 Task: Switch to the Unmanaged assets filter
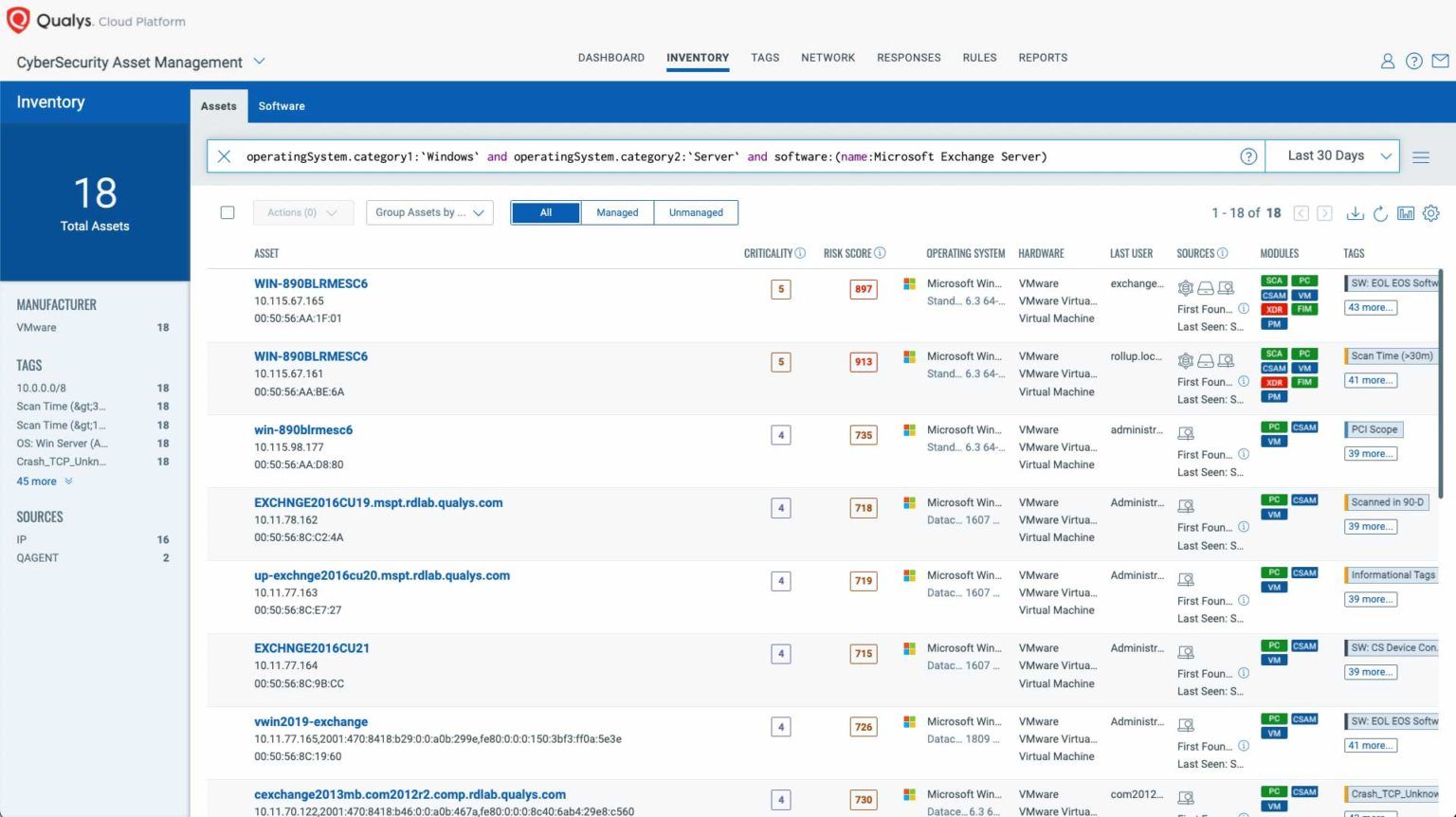696,212
